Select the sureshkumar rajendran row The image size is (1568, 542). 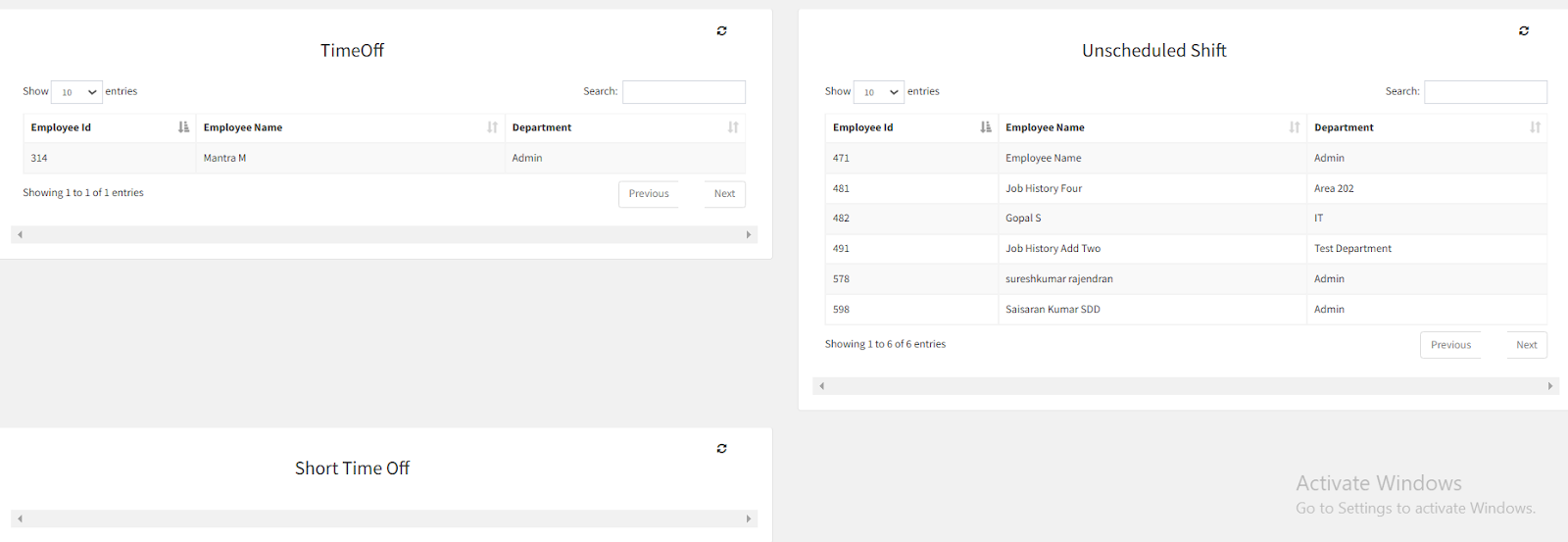[x=1058, y=279]
